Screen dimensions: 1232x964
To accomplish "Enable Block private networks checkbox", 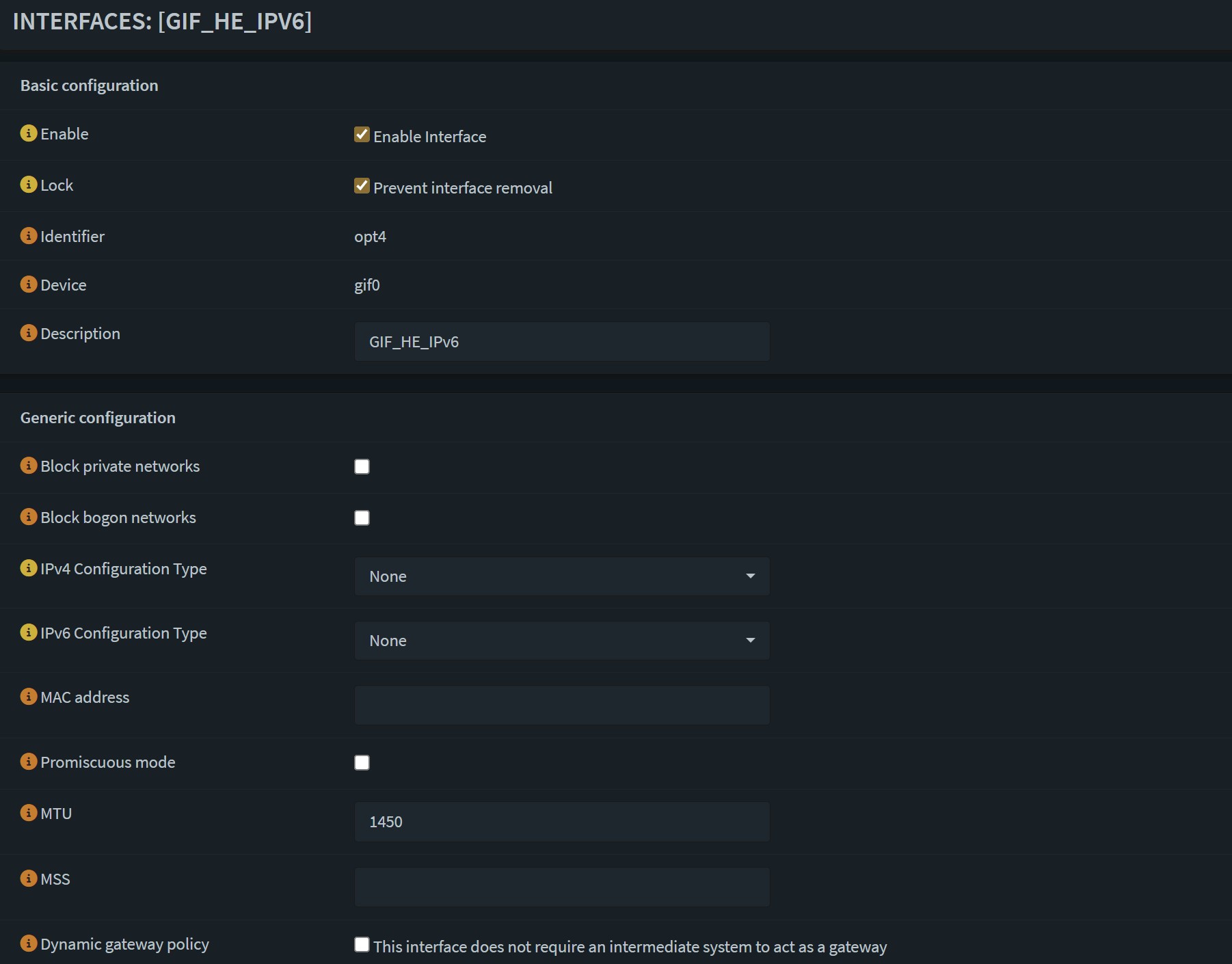I will [362, 467].
